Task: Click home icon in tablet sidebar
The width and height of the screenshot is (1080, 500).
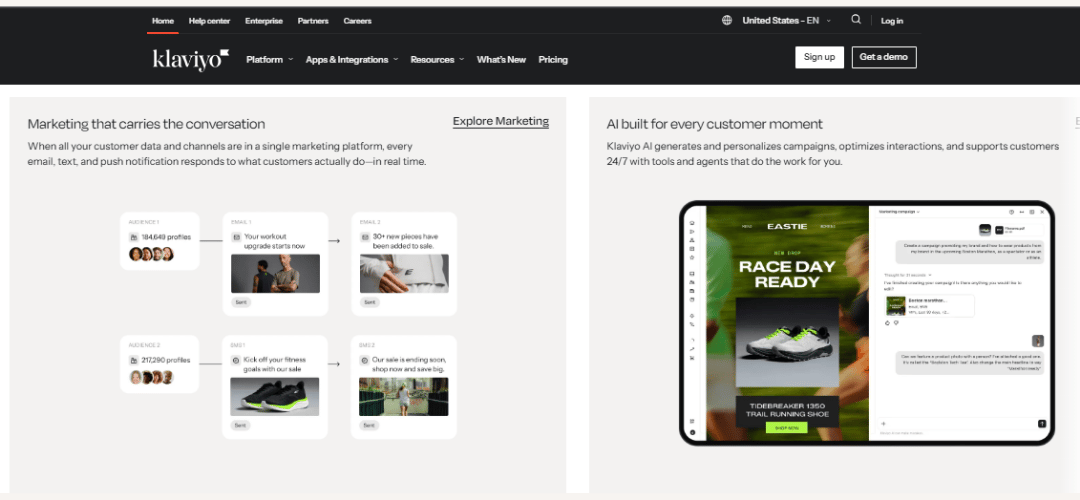Action: click(692, 223)
